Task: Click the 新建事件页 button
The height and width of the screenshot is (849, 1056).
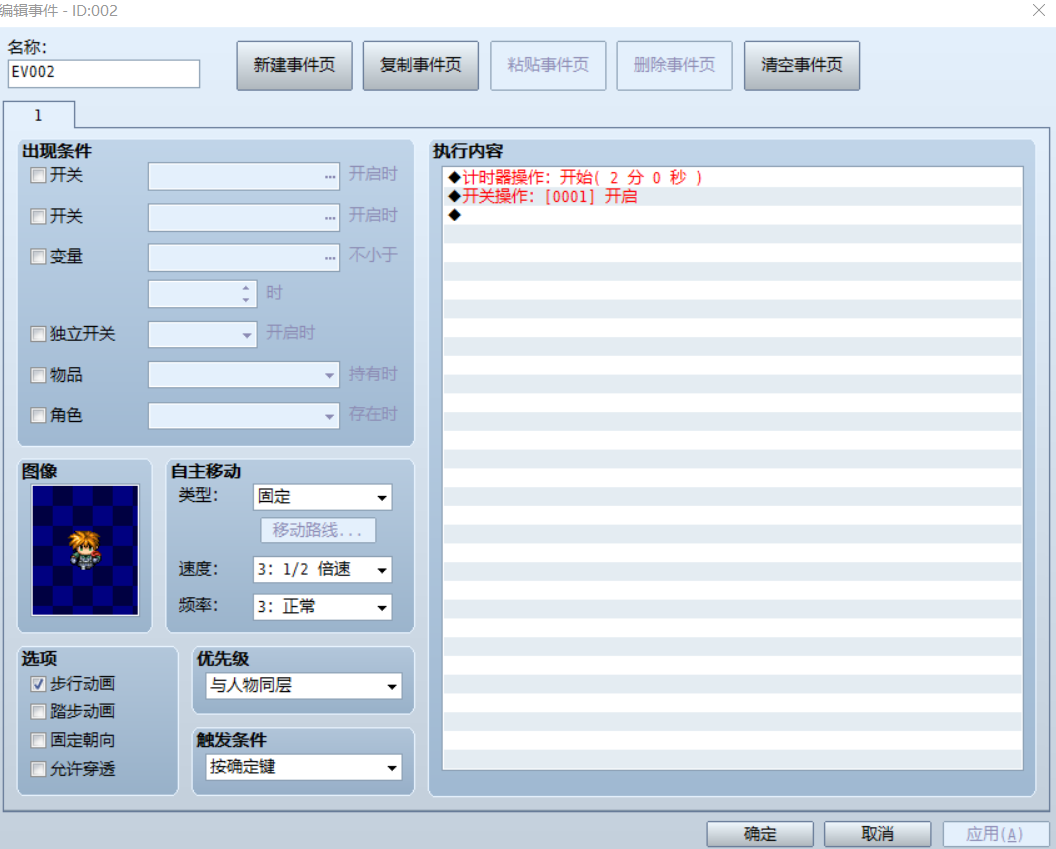Action: tap(294, 65)
